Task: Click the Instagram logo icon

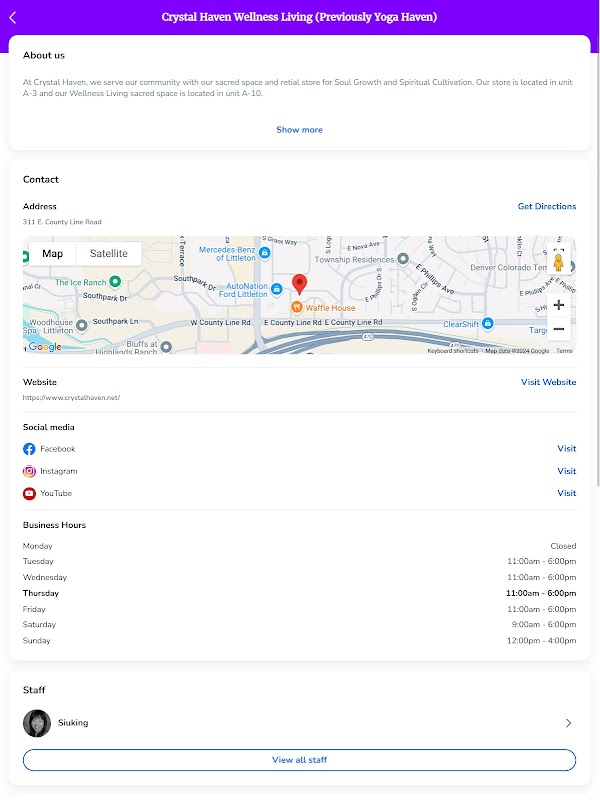Action: (x=29, y=471)
